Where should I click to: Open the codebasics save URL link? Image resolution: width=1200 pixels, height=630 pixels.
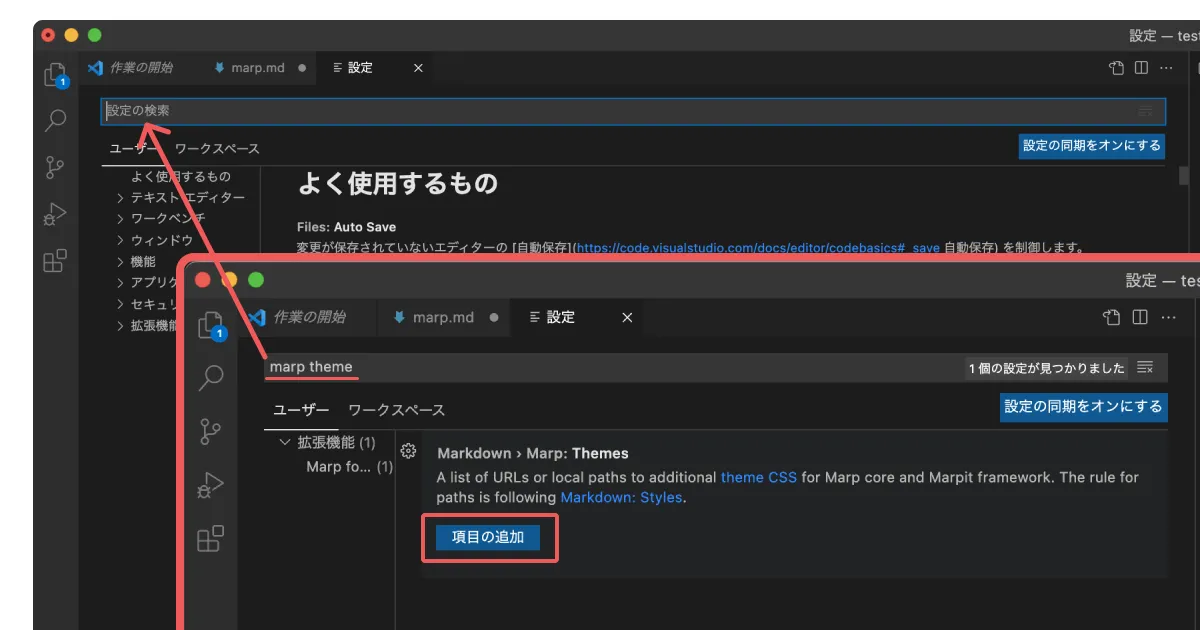pos(758,247)
